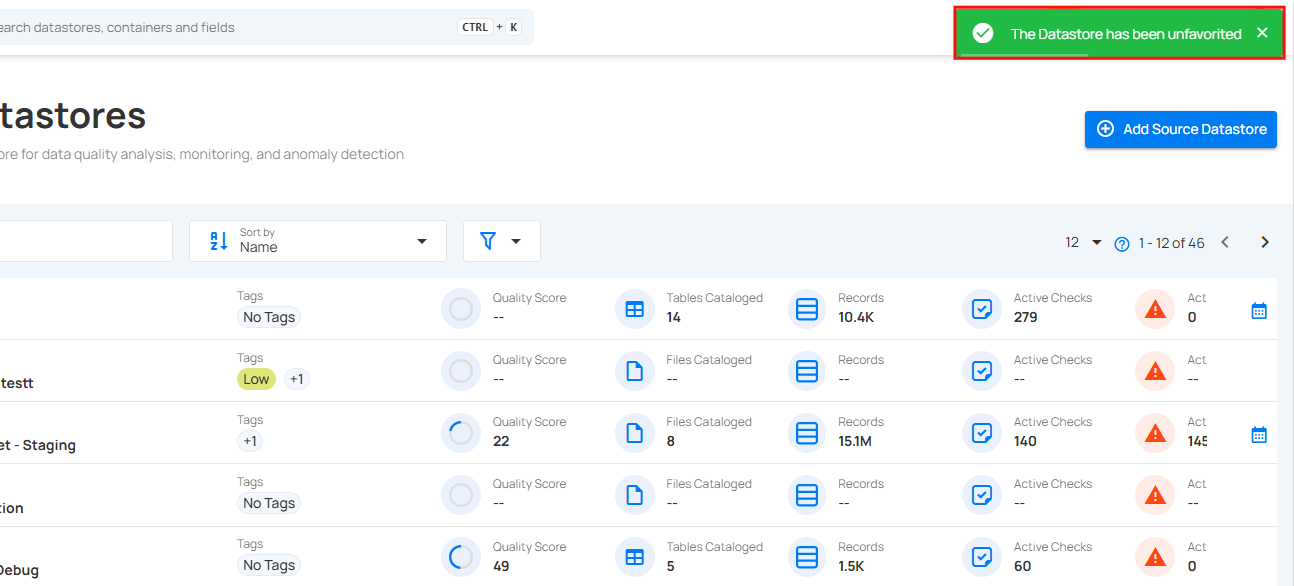
Task: Open the page size 12 dropdown
Action: pyautogui.click(x=1083, y=242)
